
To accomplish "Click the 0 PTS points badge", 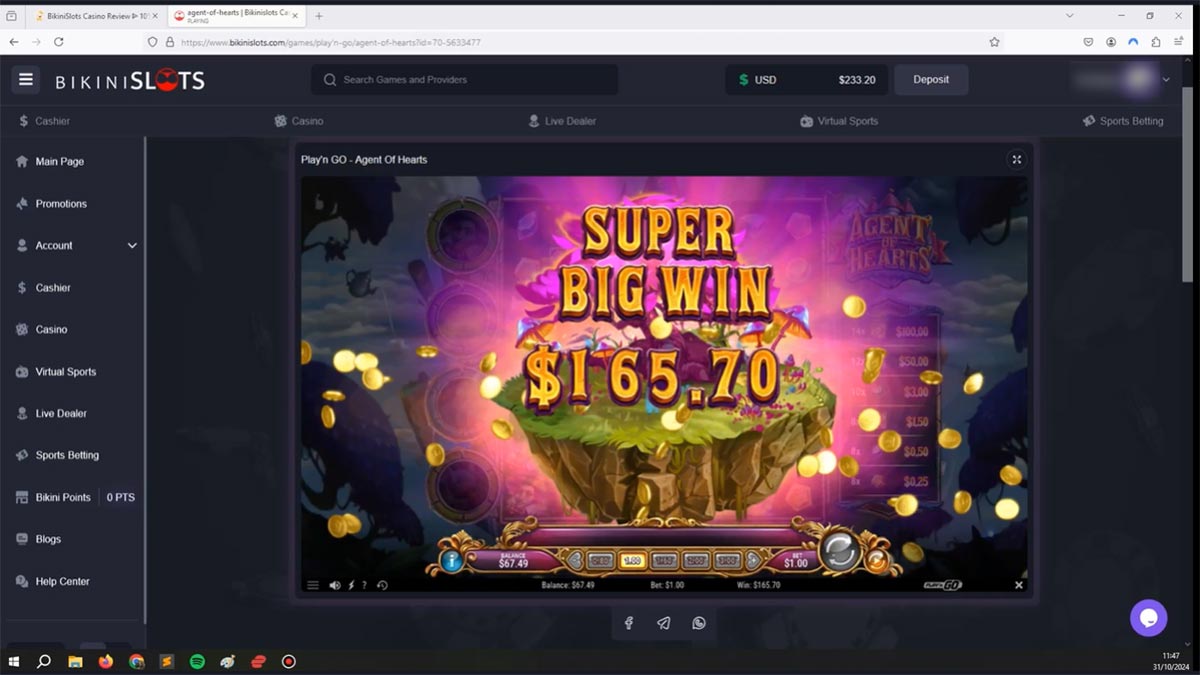I will click(x=120, y=498).
